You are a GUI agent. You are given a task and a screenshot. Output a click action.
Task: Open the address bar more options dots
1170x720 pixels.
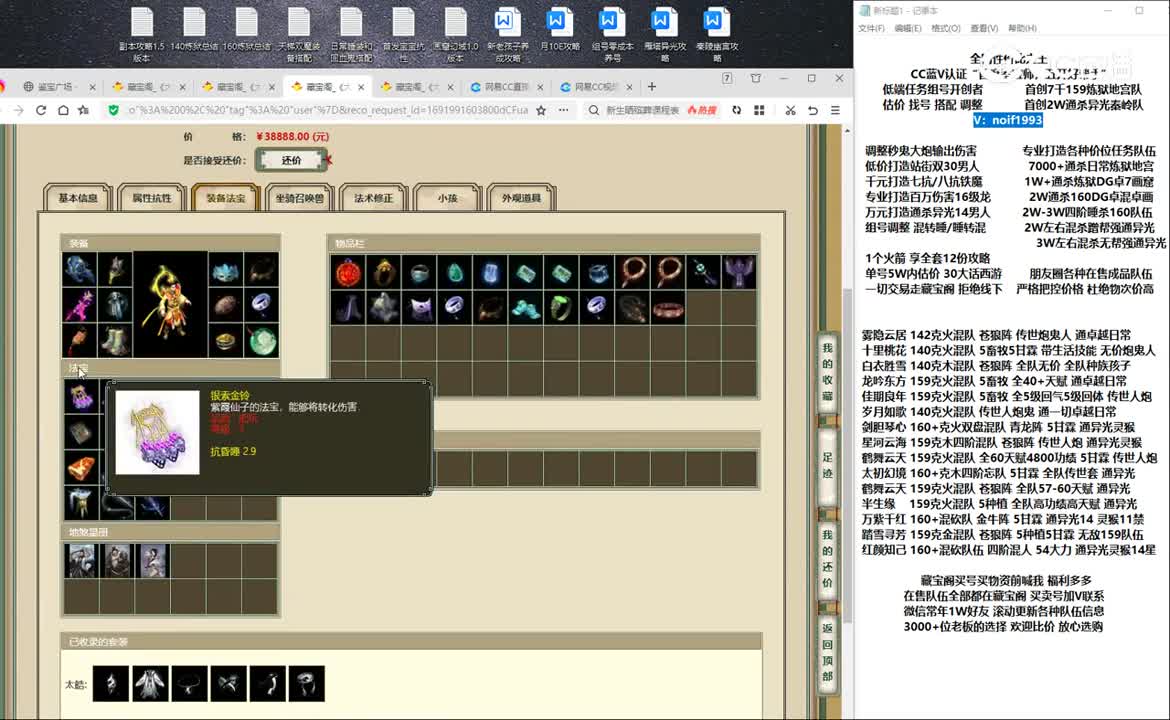[563, 110]
